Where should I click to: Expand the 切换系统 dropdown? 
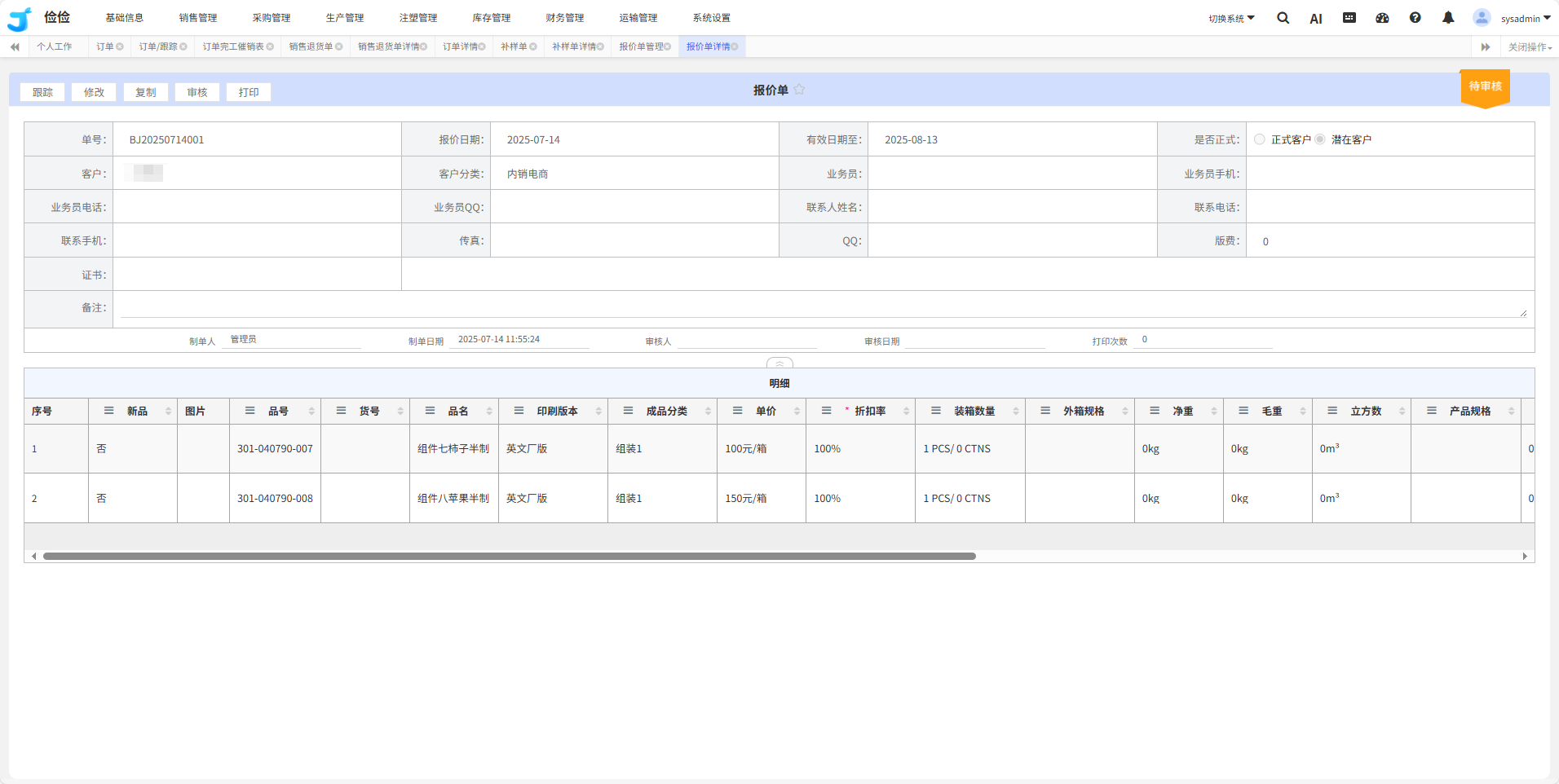coord(1231,19)
